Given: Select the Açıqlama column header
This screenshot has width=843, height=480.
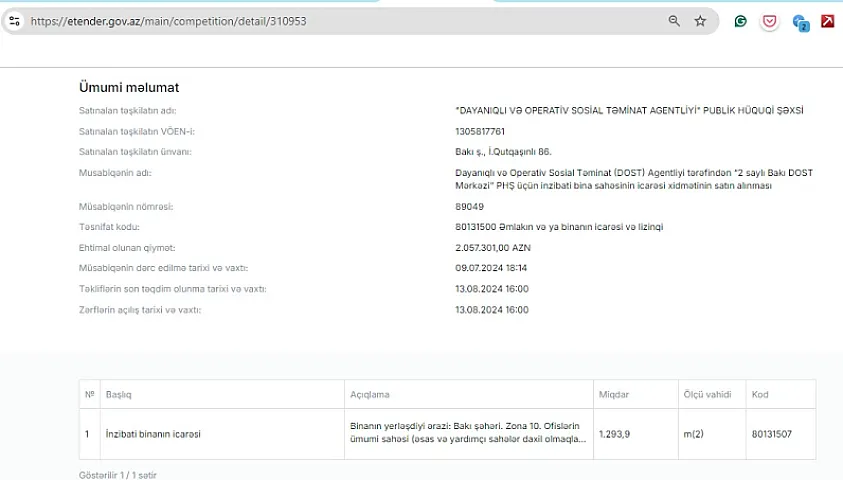Looking at the screenshot, I should (x=469, y=394).
